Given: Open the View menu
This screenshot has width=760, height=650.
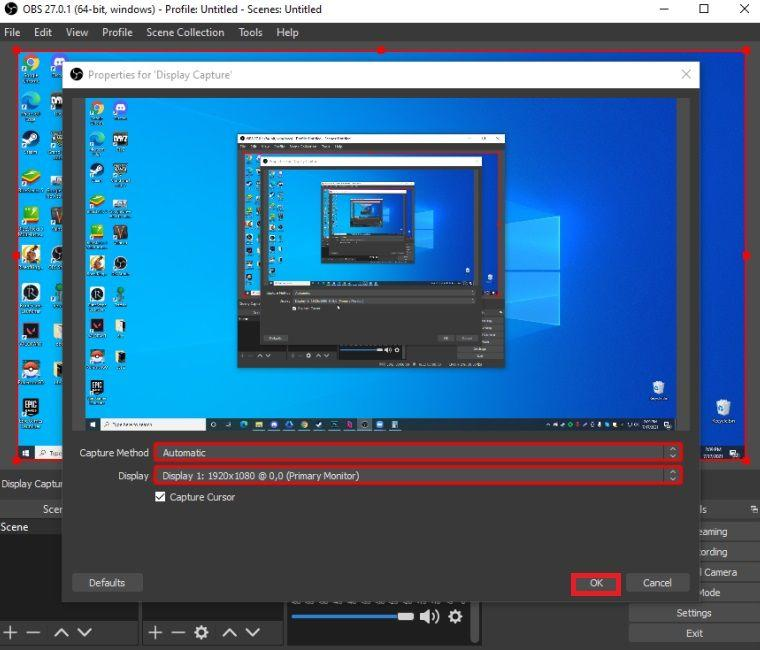Looking at the screenshot, I should click(x=77, y=32).
